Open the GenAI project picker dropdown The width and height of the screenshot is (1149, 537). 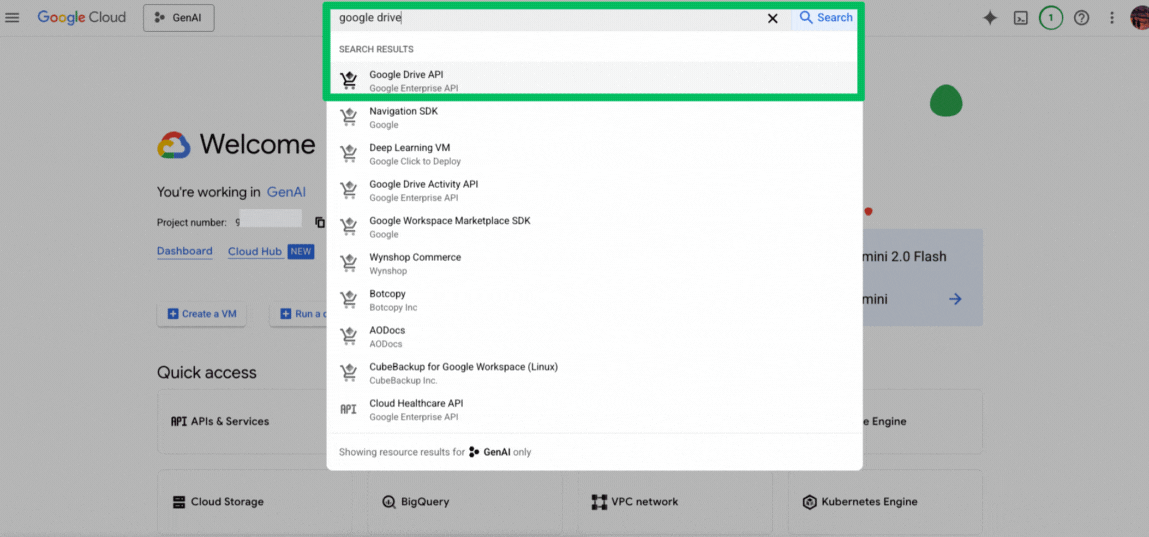tap(178, 18)
